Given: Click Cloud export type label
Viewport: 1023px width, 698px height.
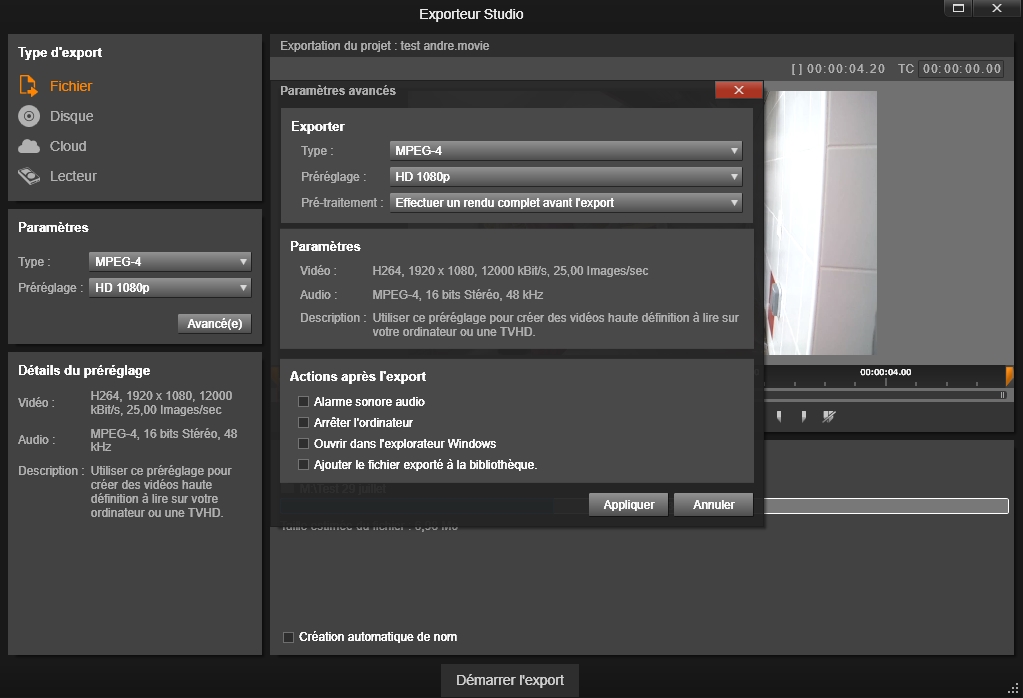Looking at the screenshot, I should [68, 146].
